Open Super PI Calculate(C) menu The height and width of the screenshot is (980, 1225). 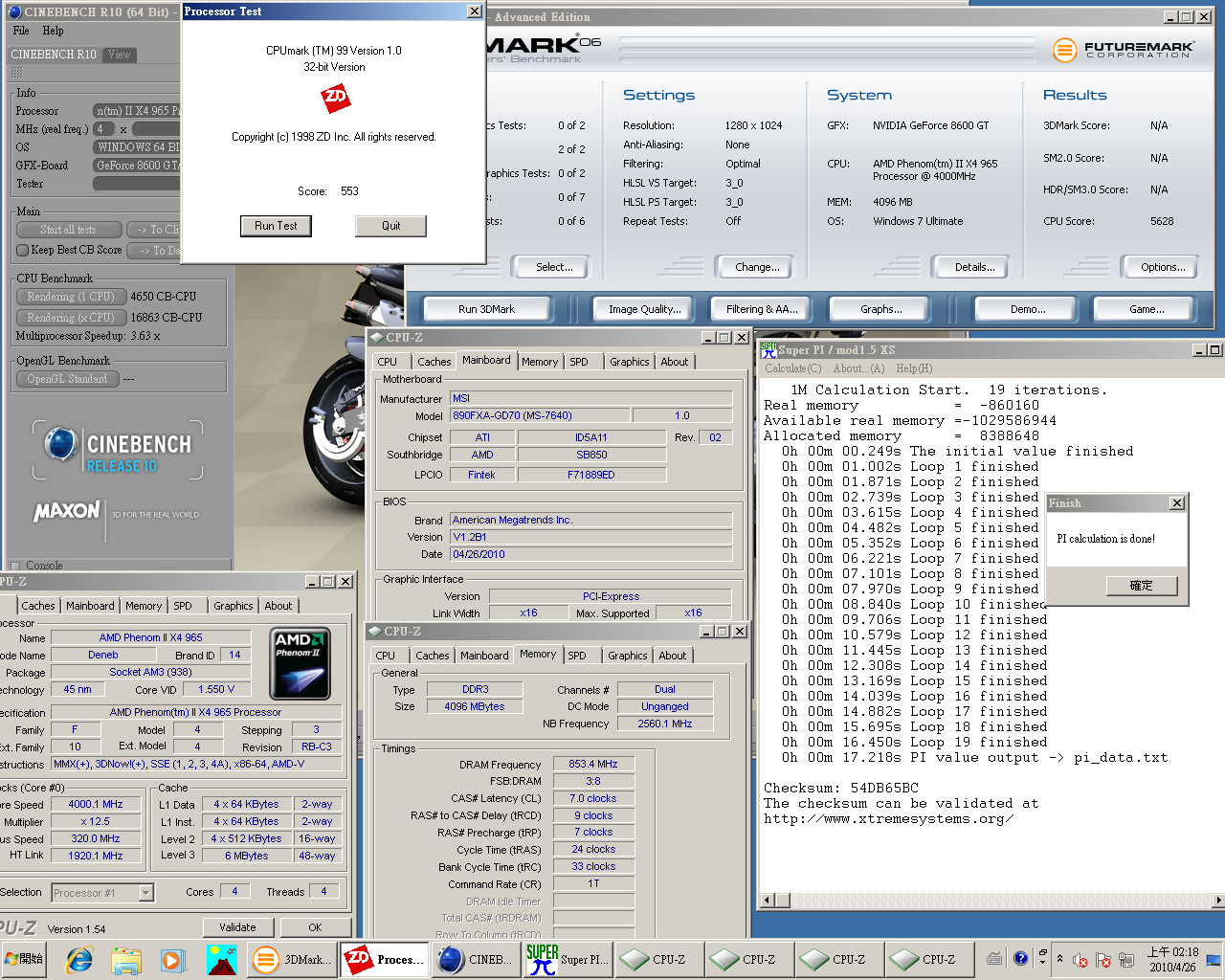[x=793, y=368]
